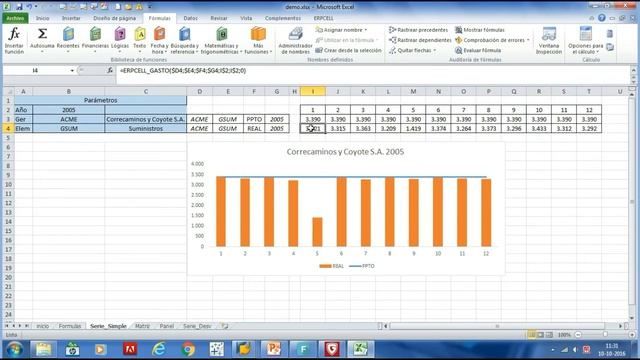Image resolution: width=640 pixels, height=360 pixels.
Task: Switch to the Datos ribbon tab
Action: tap(190, 18)
